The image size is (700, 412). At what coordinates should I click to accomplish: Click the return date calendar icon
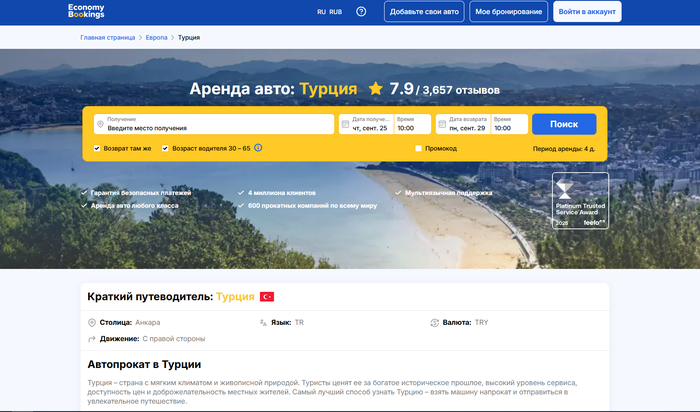point(443,124)
